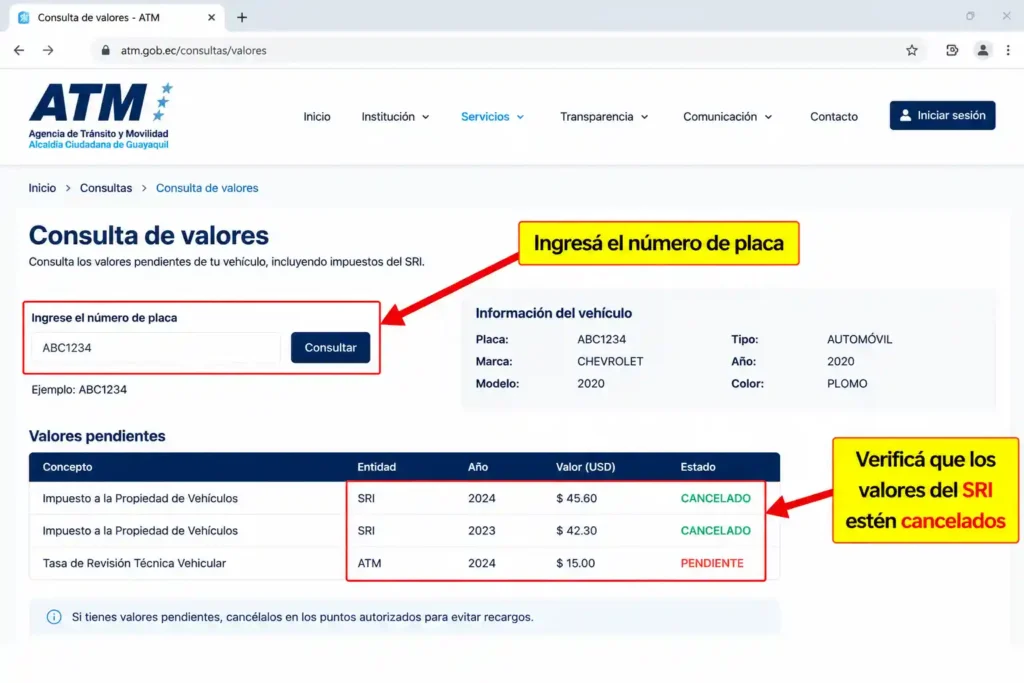1024x683 pixels.
Task: Go back with the browser back arrow
Action: click(19, 50)
